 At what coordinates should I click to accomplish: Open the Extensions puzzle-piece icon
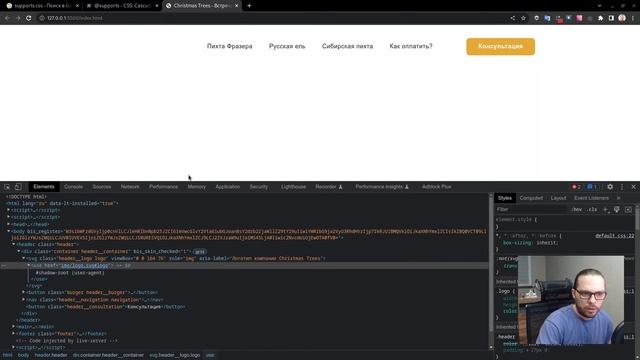[600, 18]
